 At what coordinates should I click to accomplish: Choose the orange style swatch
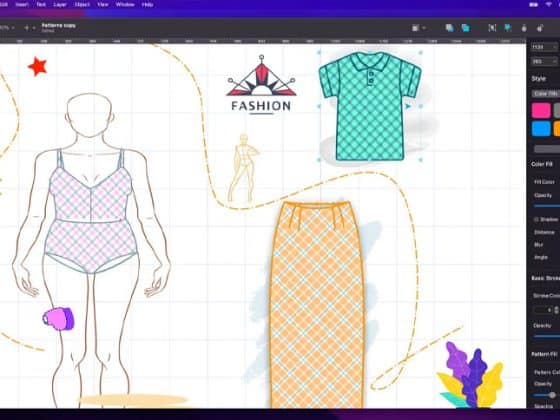click(x=557, y=129)
